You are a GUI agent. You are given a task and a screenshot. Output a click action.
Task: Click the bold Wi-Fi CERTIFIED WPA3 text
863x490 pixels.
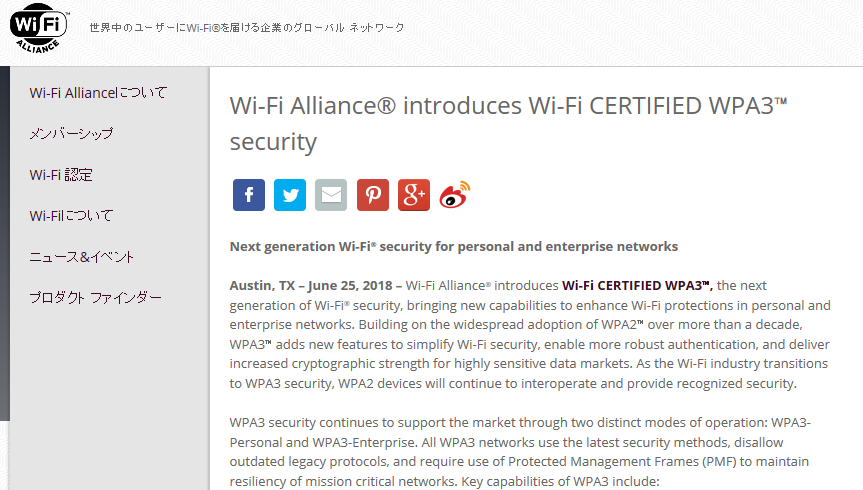point(637,286)
